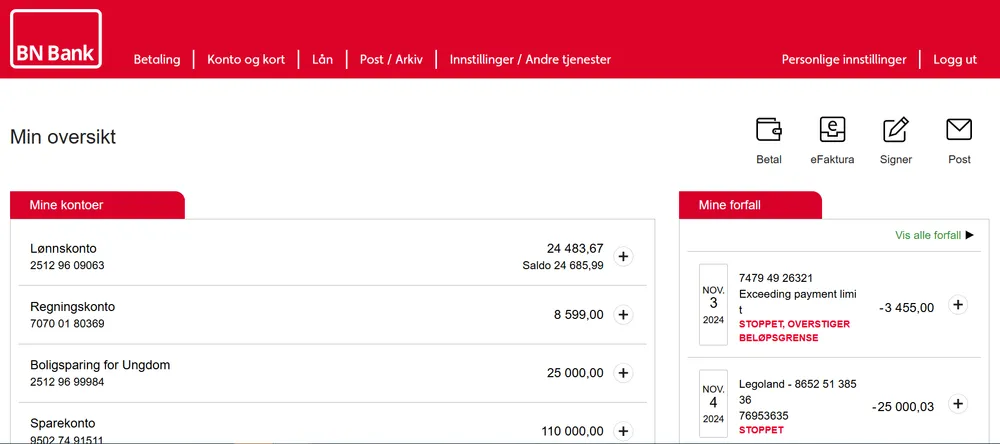Expand Lønnskonto with the plus button
The width and height of the screenshot is (1000, 444).
[623, 256]
